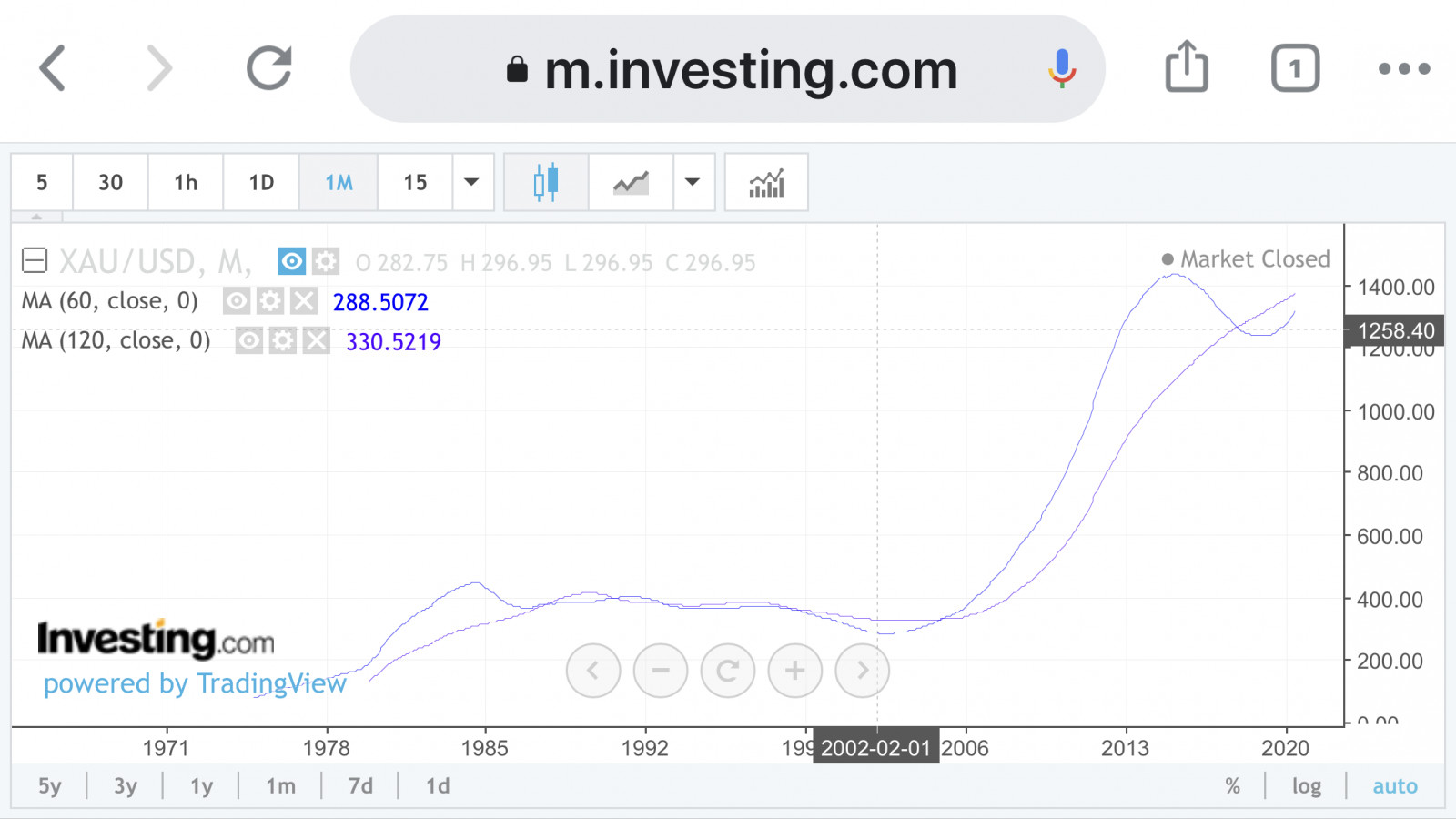Tap the m.investing.com address bar

(751, 70)
